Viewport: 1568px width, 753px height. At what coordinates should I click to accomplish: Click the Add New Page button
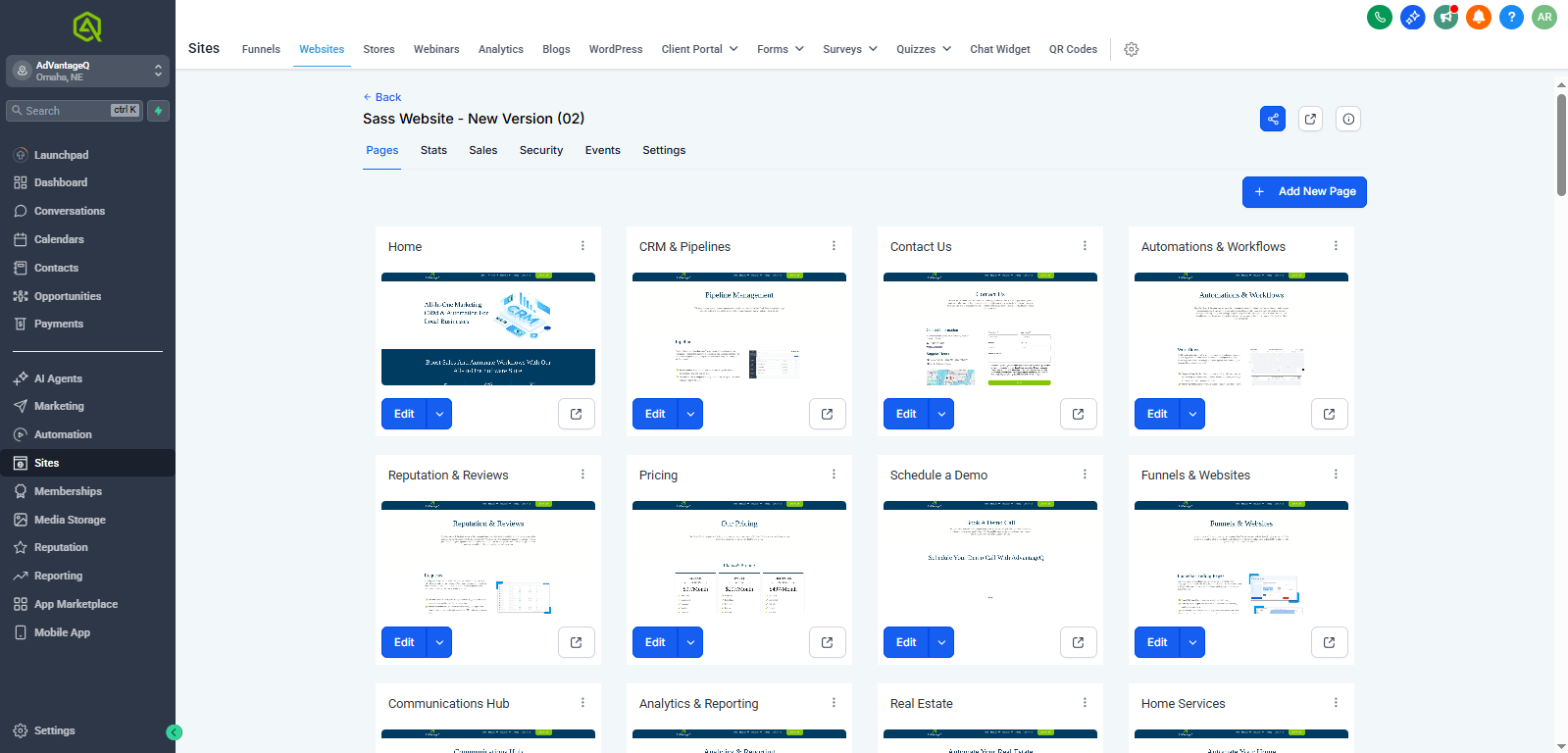[x=1303, y=192]
